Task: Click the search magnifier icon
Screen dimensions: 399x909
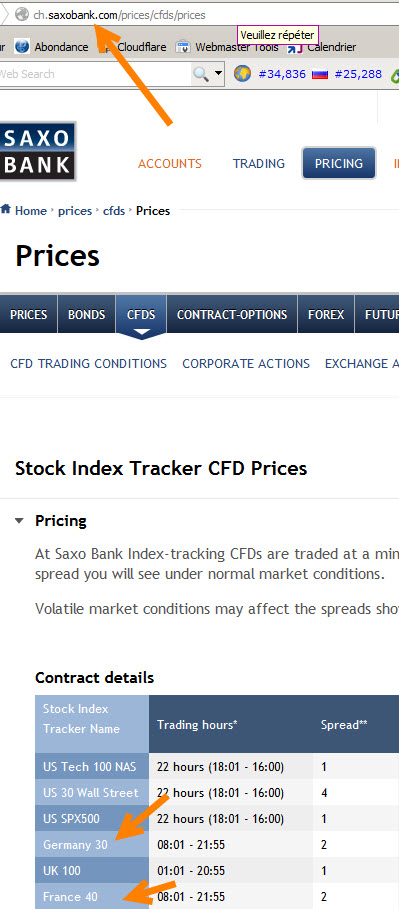Action: tap(201, 74)
